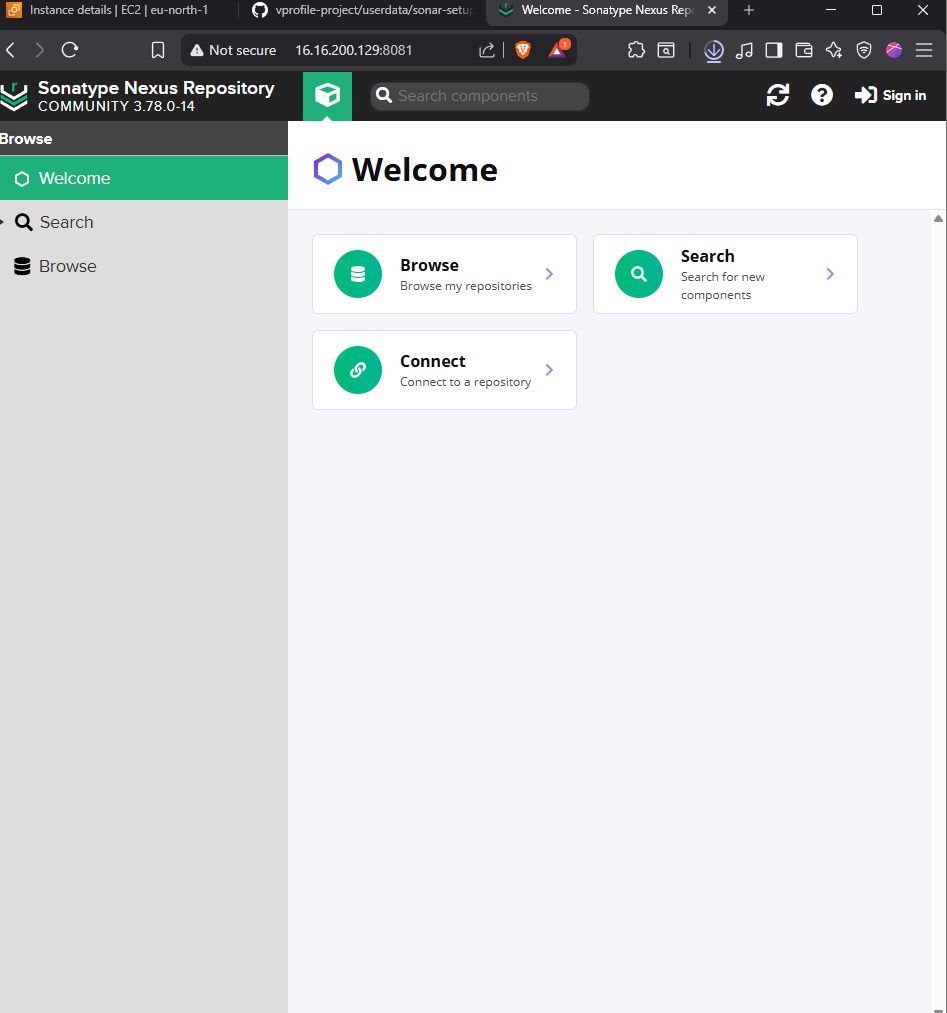Screen dimensions: 947x1013
Task: Click the chevron on the Connect card
Action: [549, 370]
